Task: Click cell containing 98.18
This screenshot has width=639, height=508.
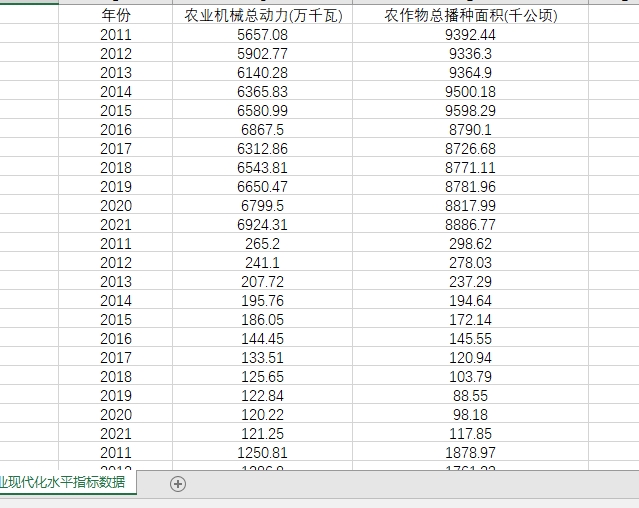Action: (x=470, y=415)
